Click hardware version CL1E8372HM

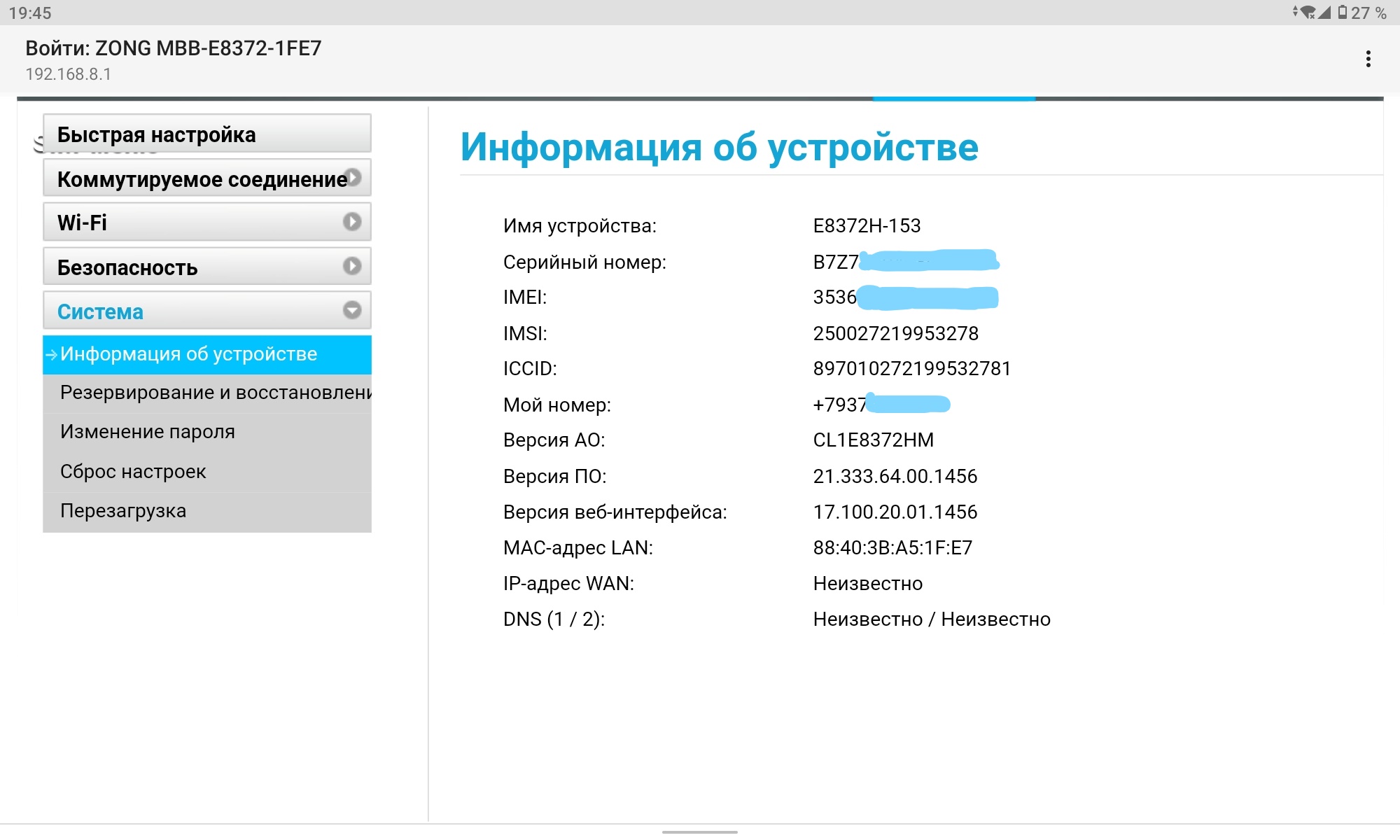(x=873, y=440)
